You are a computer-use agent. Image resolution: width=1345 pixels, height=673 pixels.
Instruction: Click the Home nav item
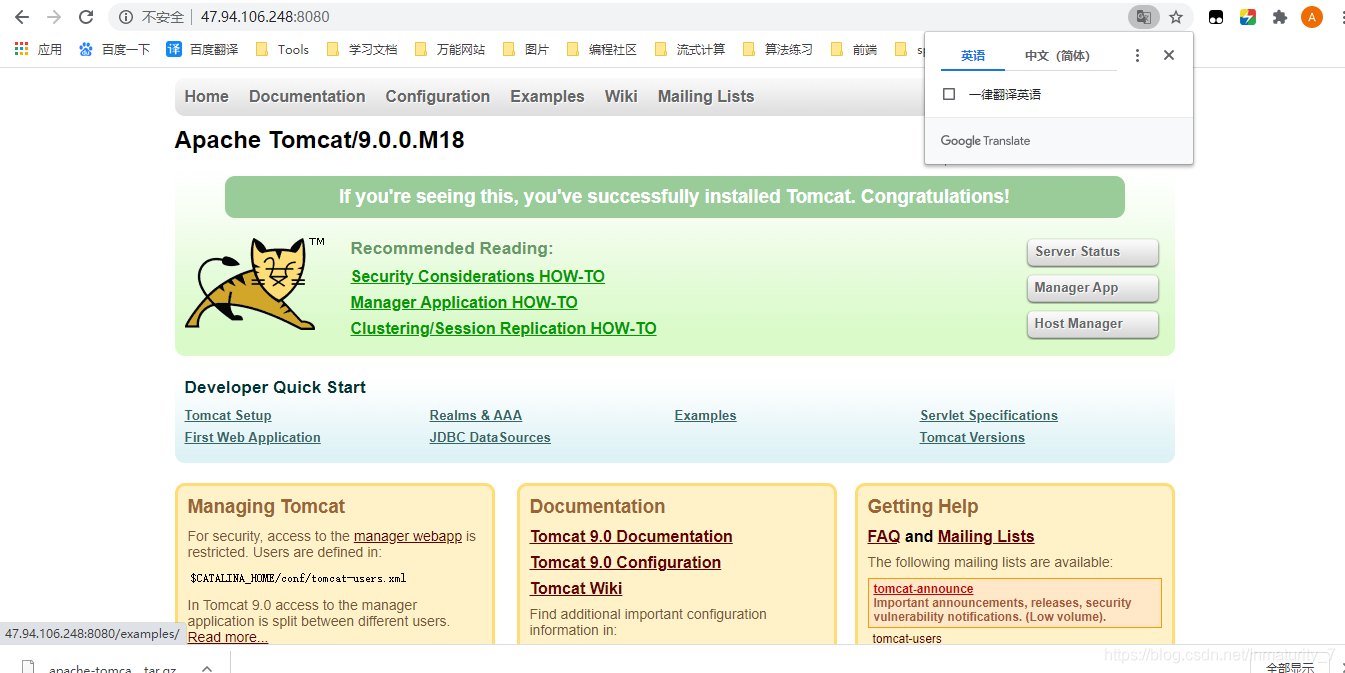(x=207, y=96)
